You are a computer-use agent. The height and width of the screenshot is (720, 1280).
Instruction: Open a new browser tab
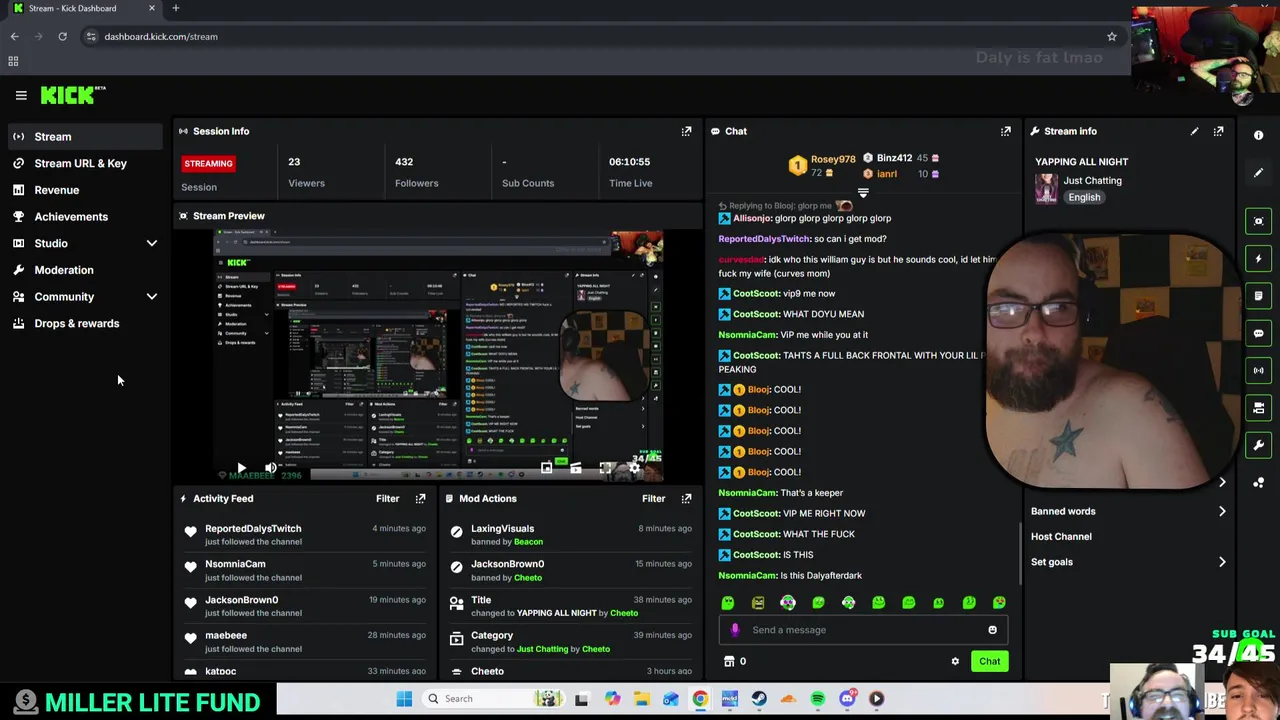click(x=175, y=8)
